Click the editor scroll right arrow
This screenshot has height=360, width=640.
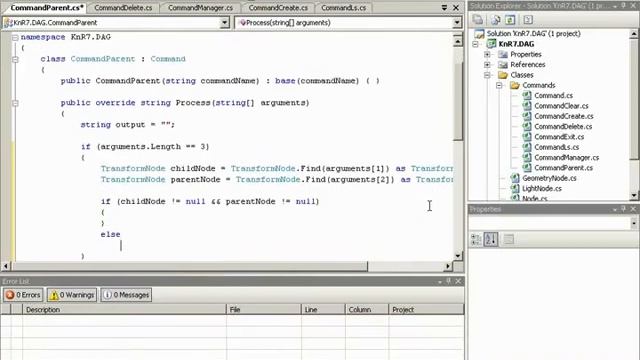click(x=448, y=266)
